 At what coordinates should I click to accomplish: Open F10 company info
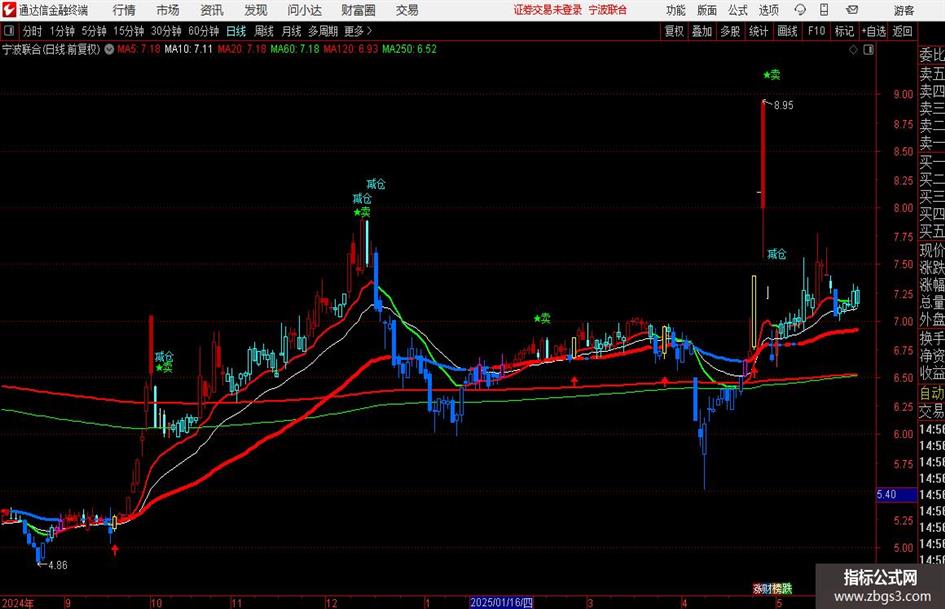click(817, 31)
